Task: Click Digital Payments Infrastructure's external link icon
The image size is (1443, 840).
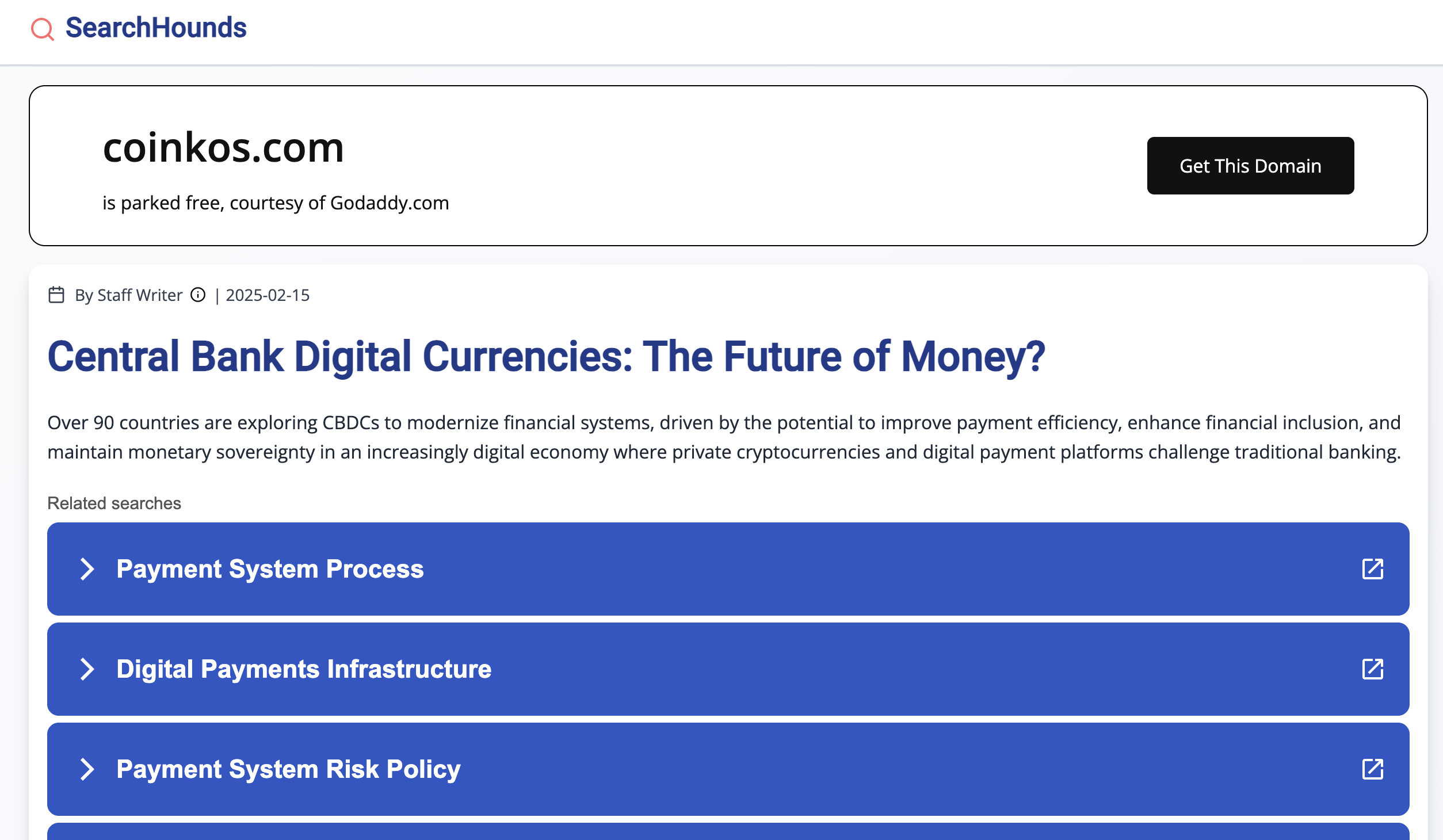Action: point(1372,669)
